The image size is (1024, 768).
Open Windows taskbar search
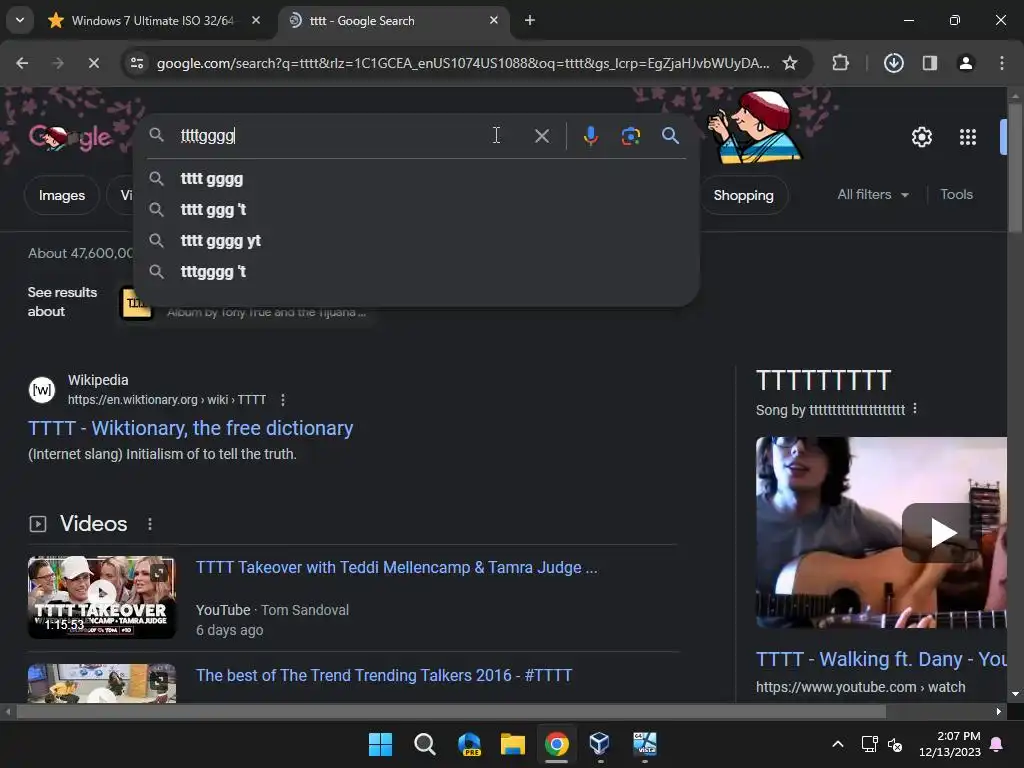coord(424,744)
